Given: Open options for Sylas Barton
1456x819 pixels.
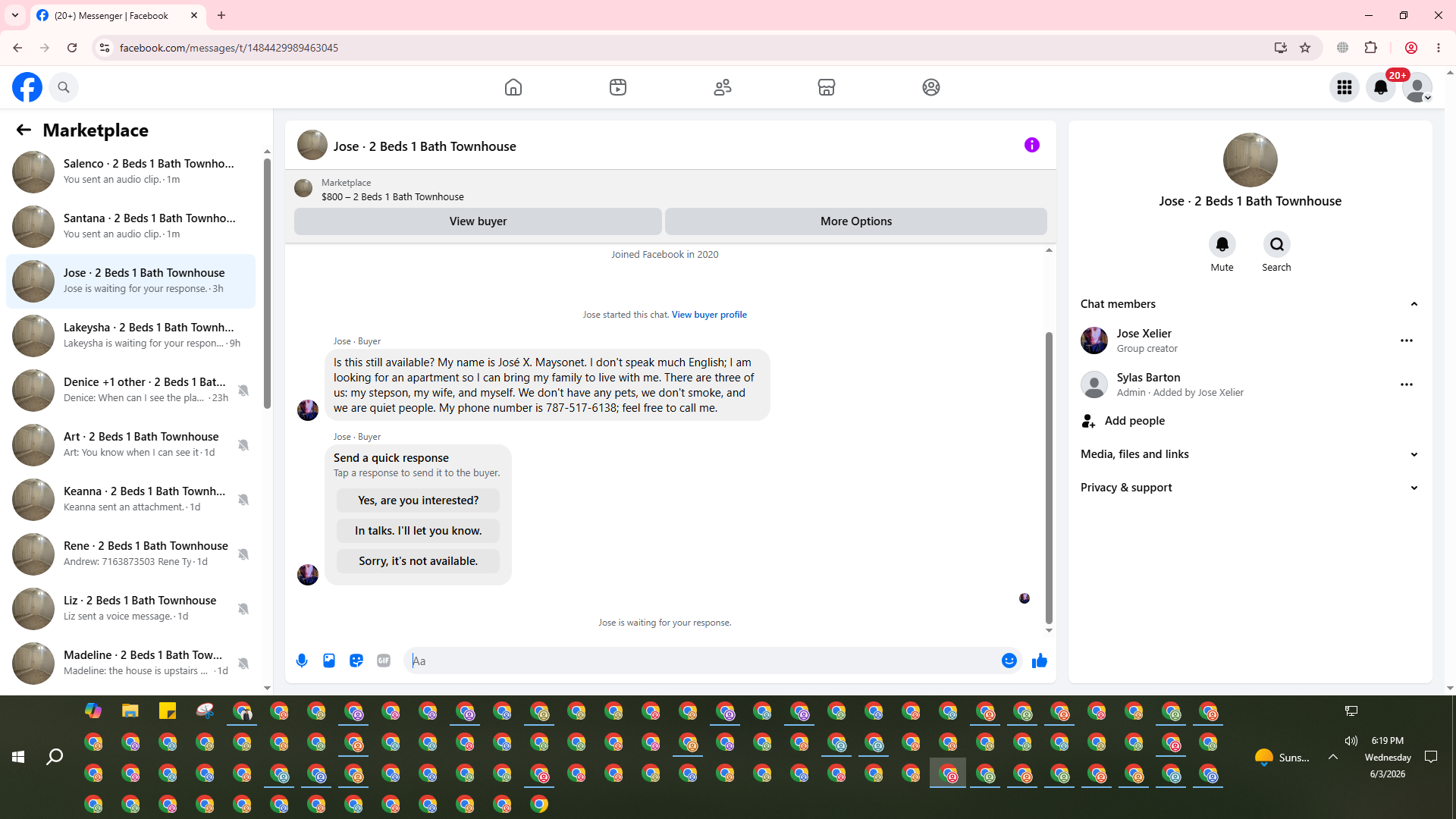Looking at the screenshot, I should click(x=1407, y=384).
